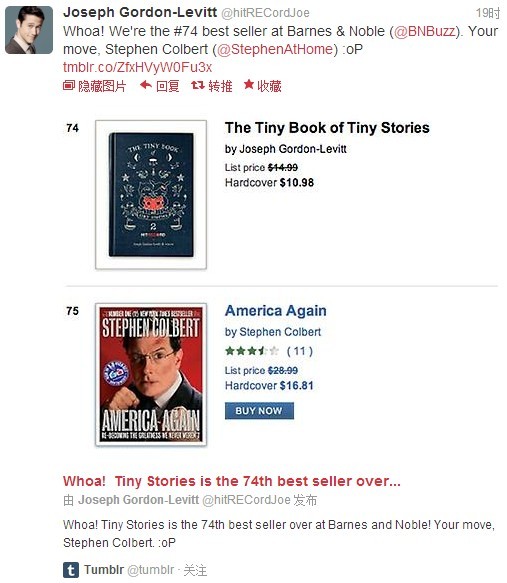Open the America Again book title
The image size is (507, 583).
tap(276, 310)
